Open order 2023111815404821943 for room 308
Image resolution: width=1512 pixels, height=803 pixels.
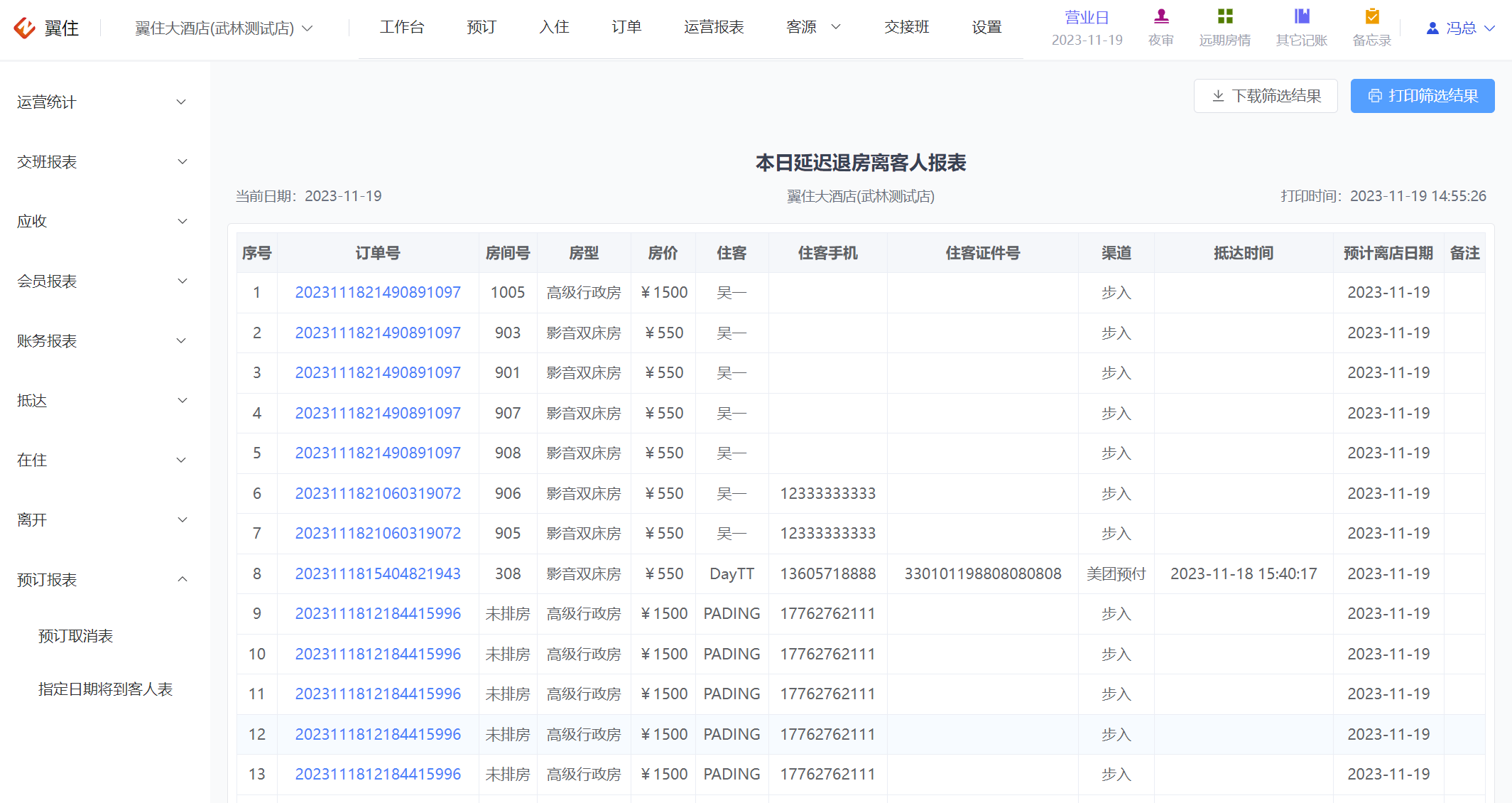(378, 573)
